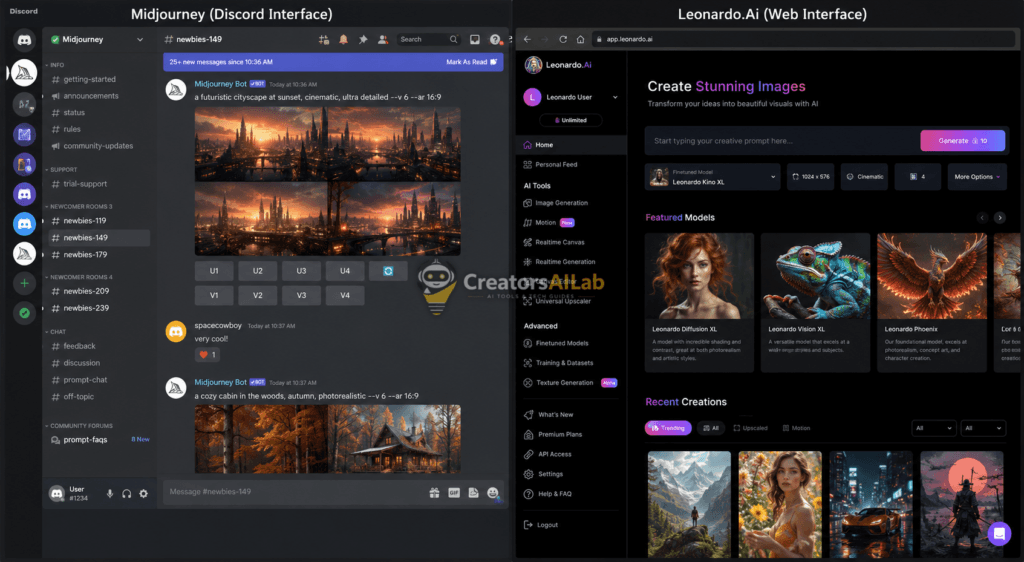
Task: Click U4 upscale button
Action: click(345, 271)
